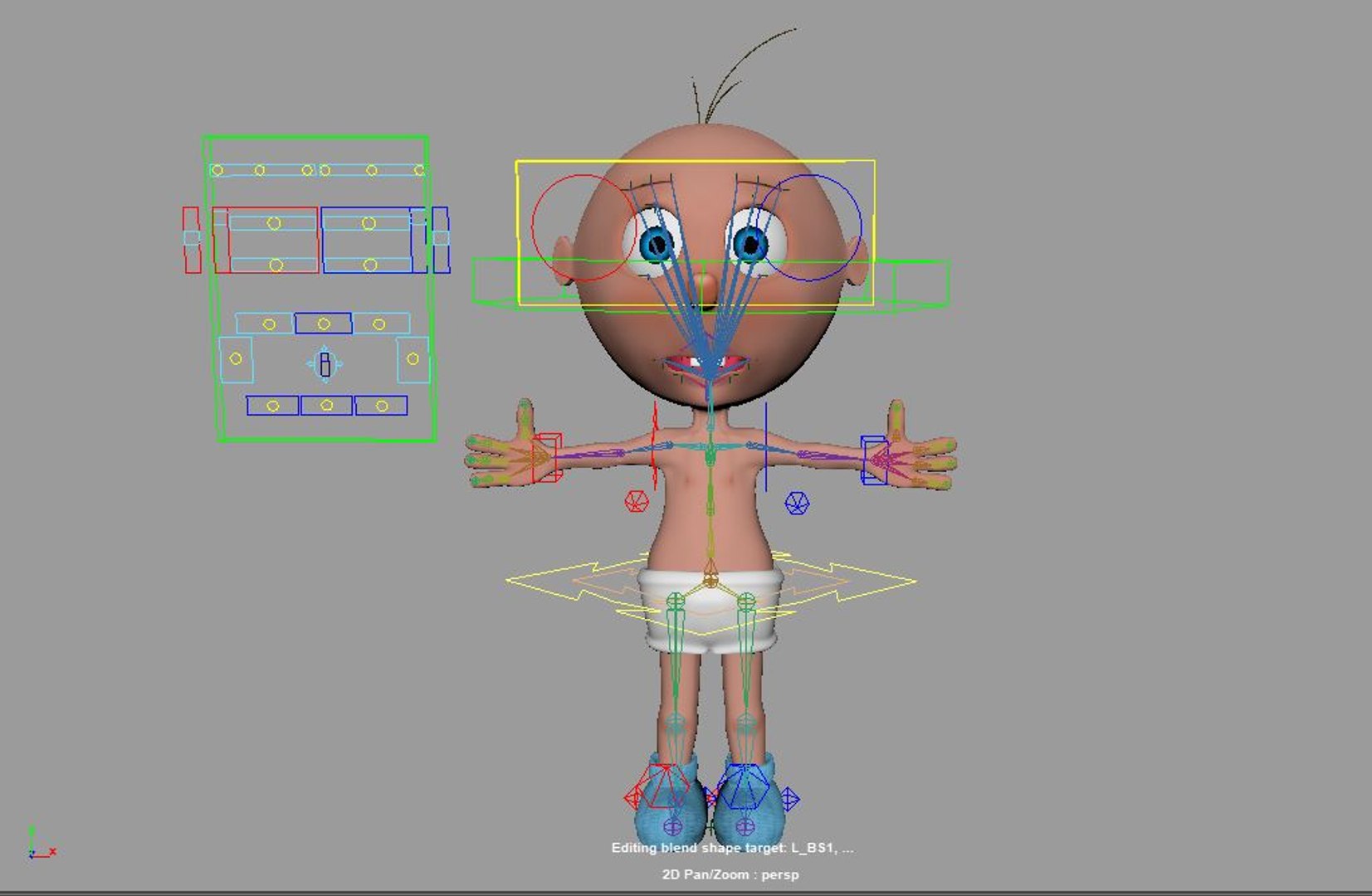Image resolution: width=1372 pixels, height=896 pixels.
Task: Click leftmost yellow circle on top brow bar
Action: coord(217,170)
